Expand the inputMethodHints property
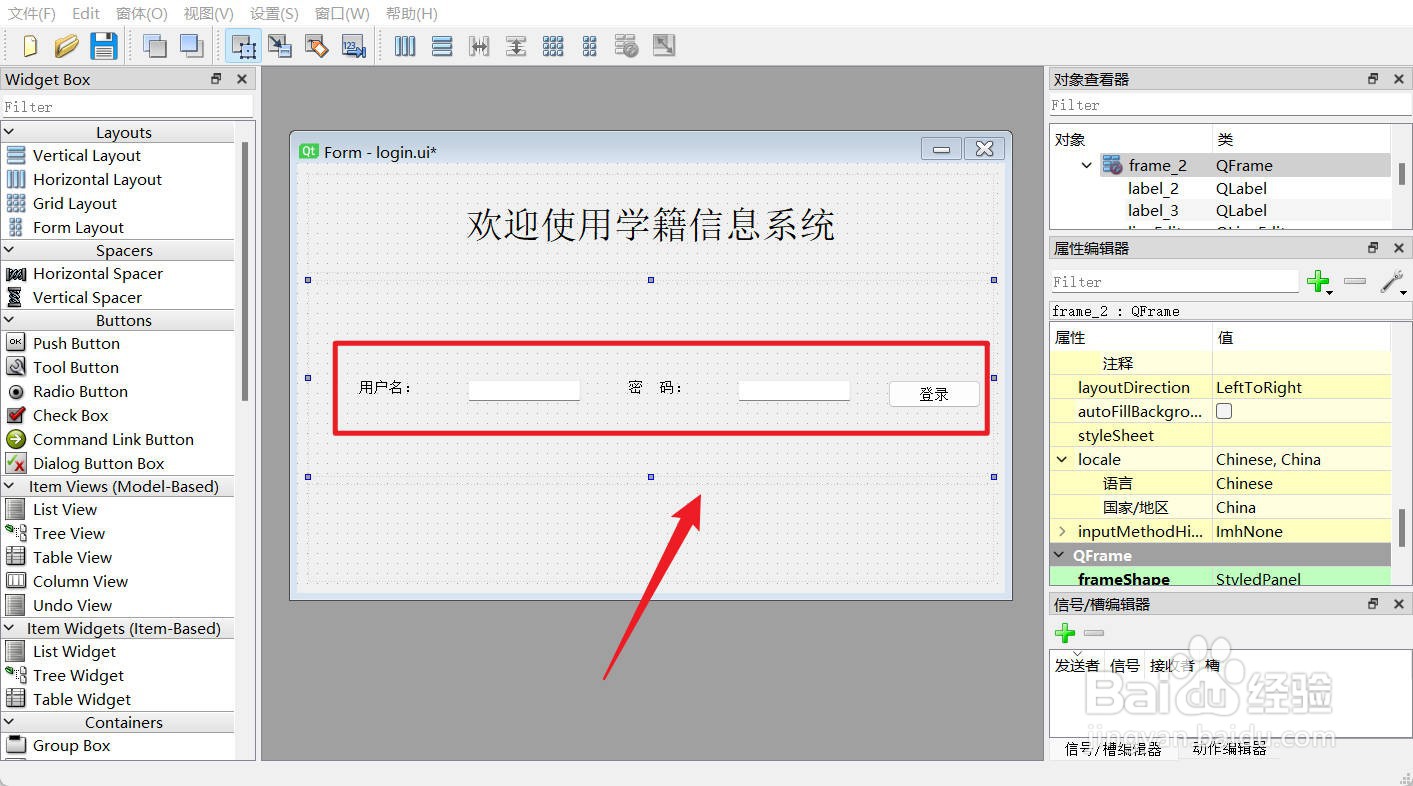Screen dimensions: 1413x786 tap(1062, 531)
